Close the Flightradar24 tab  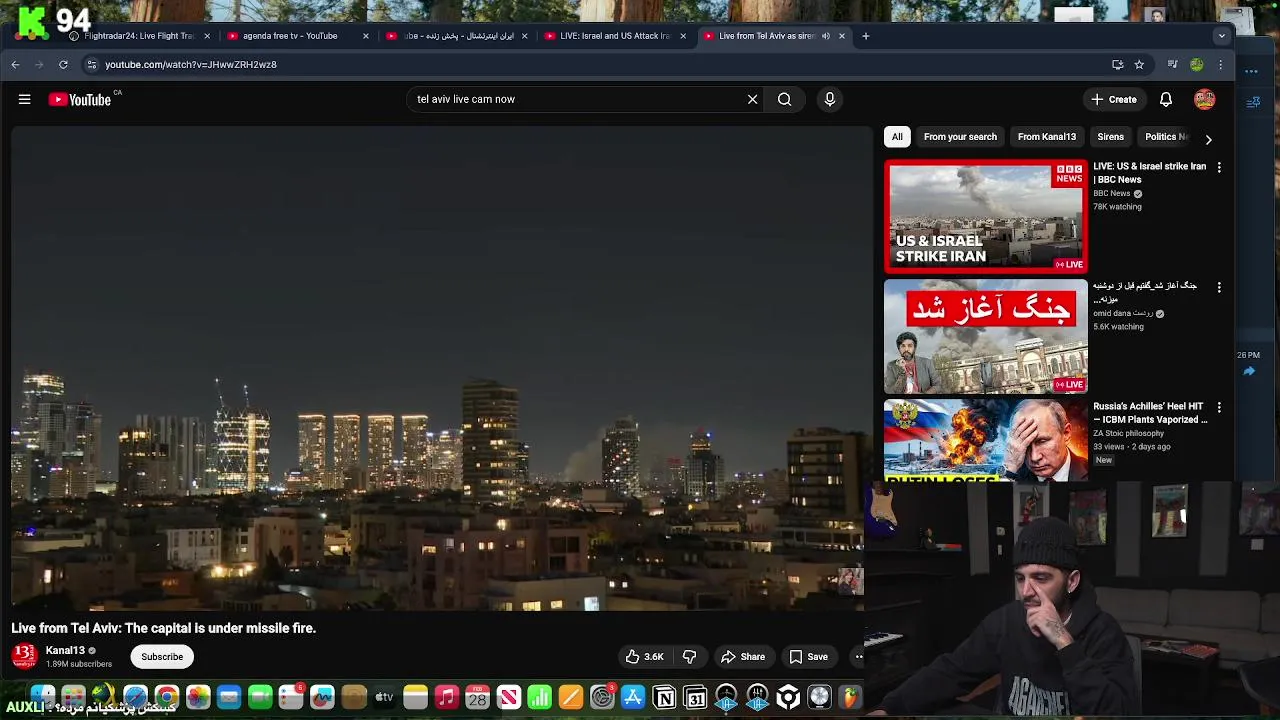tap(207, 36)
